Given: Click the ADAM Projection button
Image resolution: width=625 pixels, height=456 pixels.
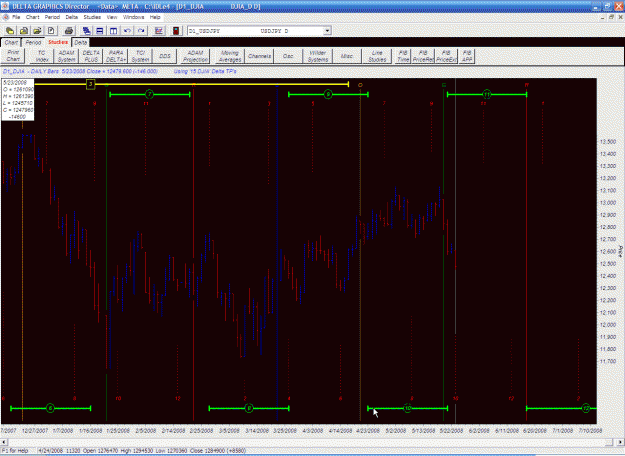Looking at the screenshot, I should click(195, 56).
